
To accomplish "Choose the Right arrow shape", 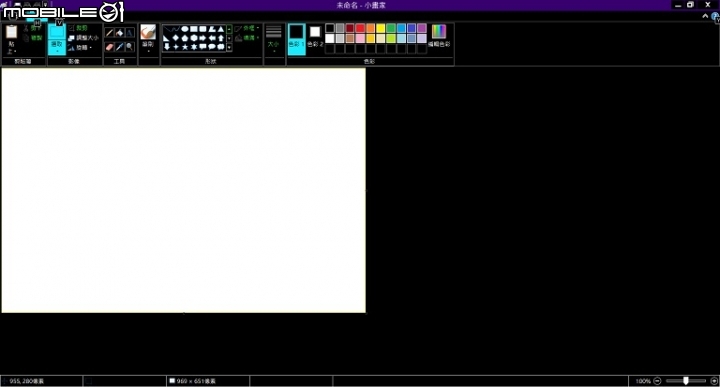I will click(202, 38).
